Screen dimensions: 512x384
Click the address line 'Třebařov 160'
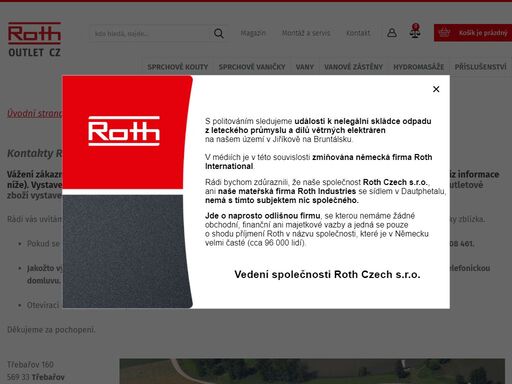(30, 365)
